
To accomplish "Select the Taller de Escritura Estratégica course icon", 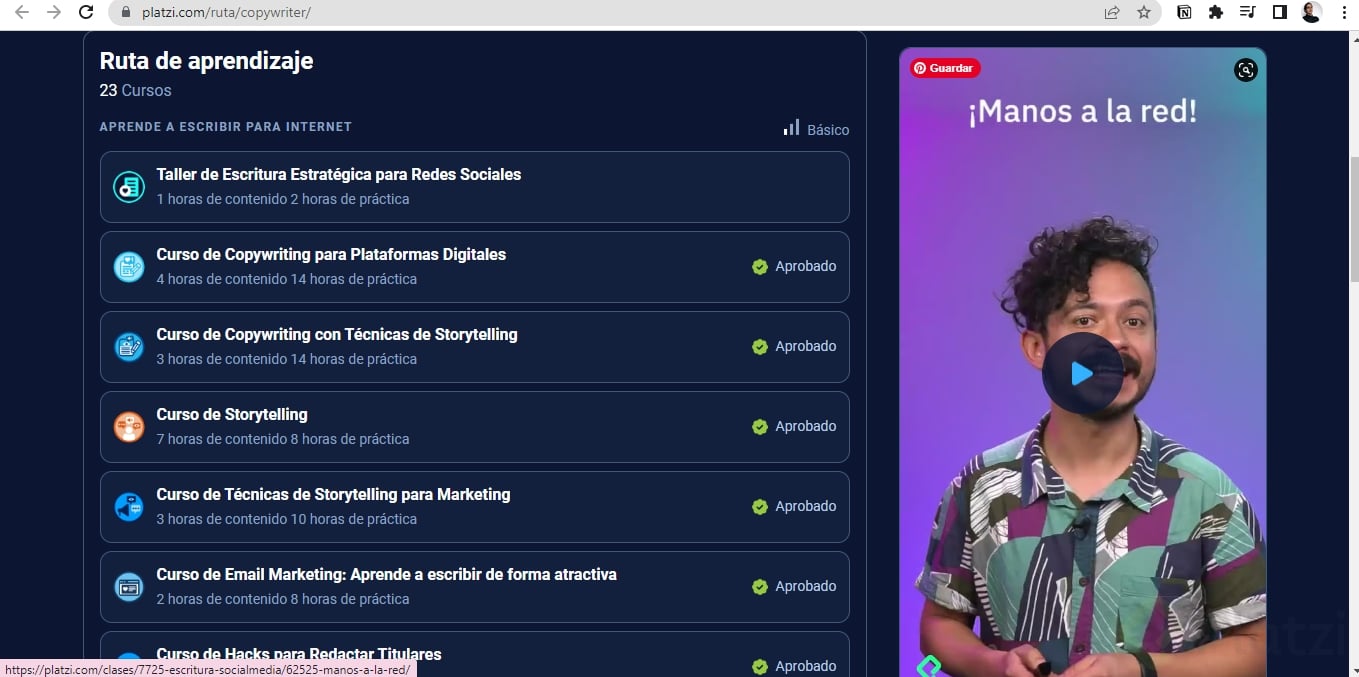I will click(128, 186).
